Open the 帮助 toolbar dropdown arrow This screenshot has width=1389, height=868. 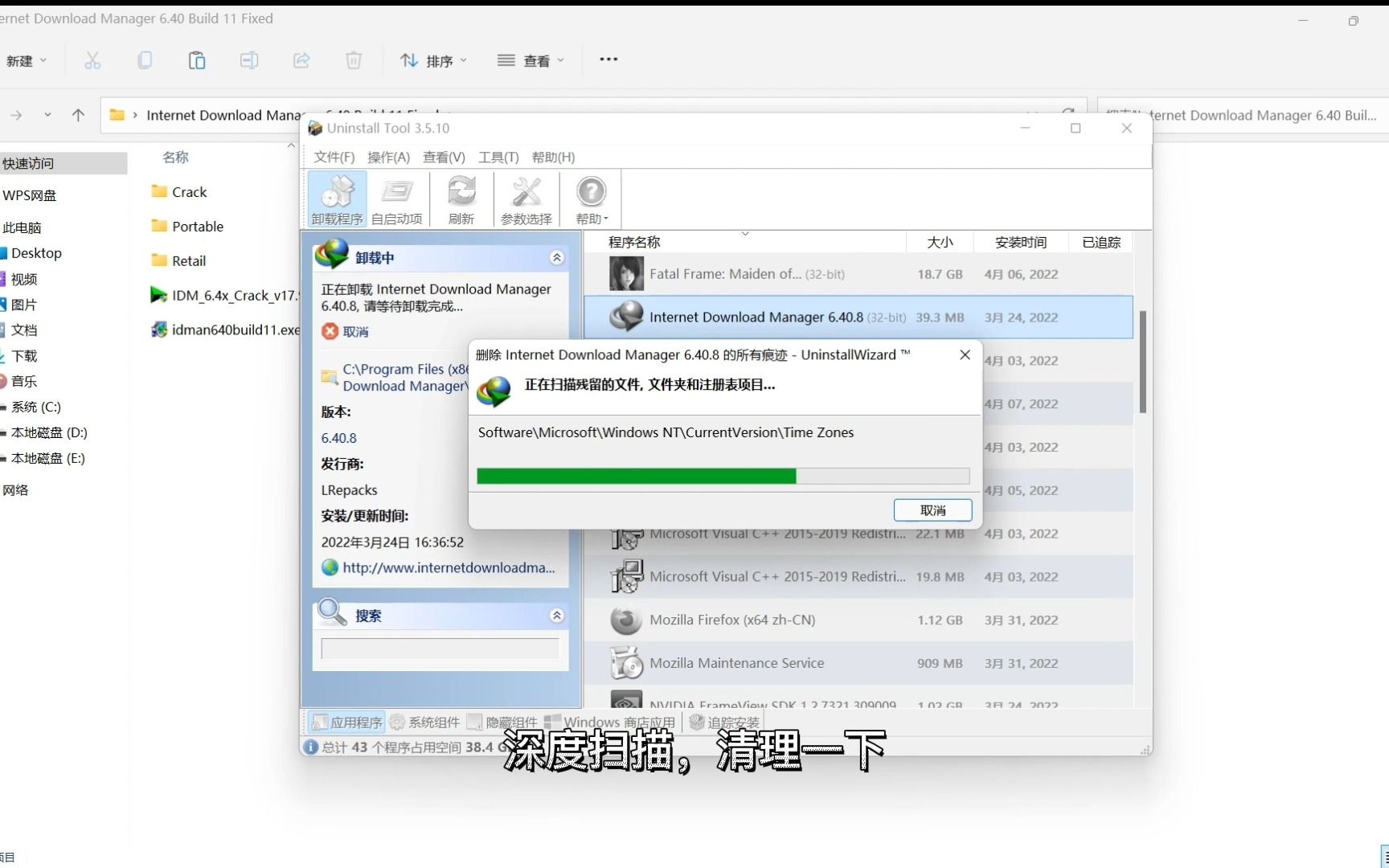tap(606, 219)
